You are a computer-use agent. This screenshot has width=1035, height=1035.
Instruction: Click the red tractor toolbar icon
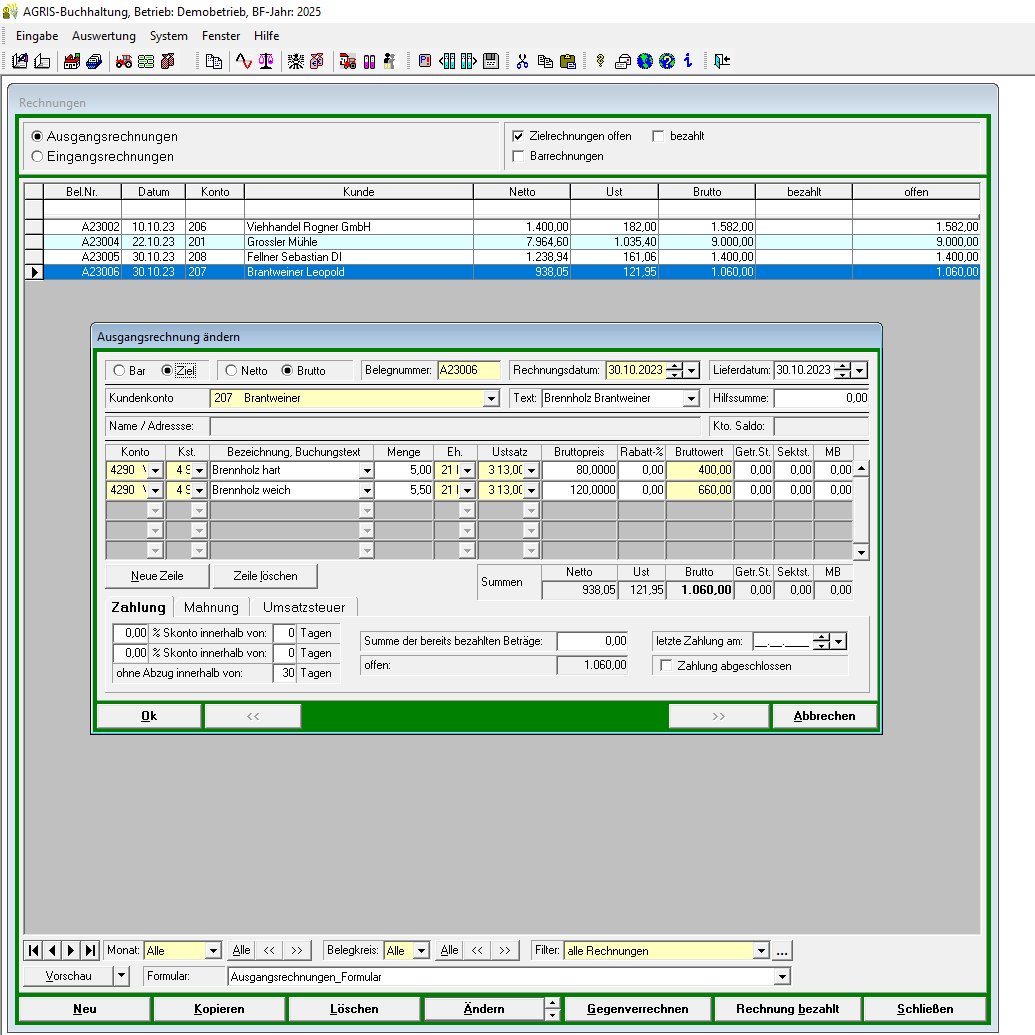pos(124,61)
